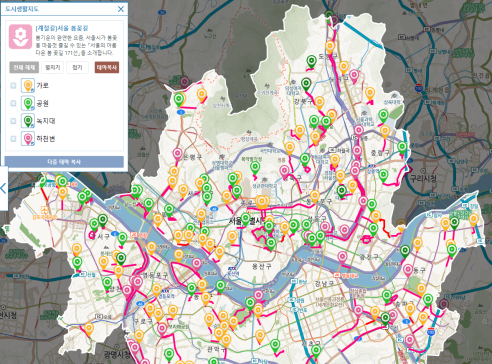The height and width of the screenshot is (364, 492).
Task: Click the 펼치기 expand button
Action: click(x=52, y=68)
